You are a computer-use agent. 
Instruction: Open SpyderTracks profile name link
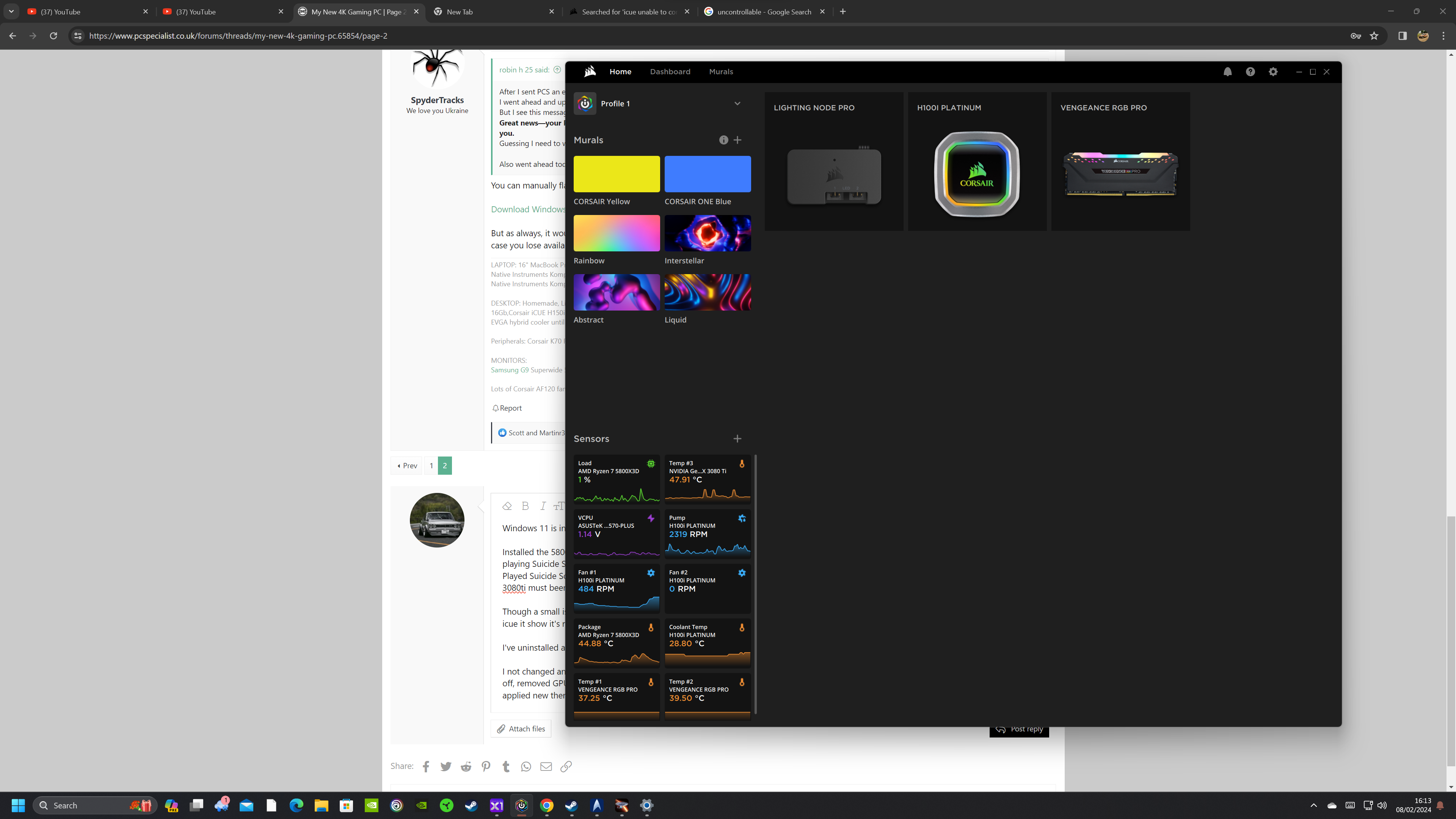pos(437,100)
